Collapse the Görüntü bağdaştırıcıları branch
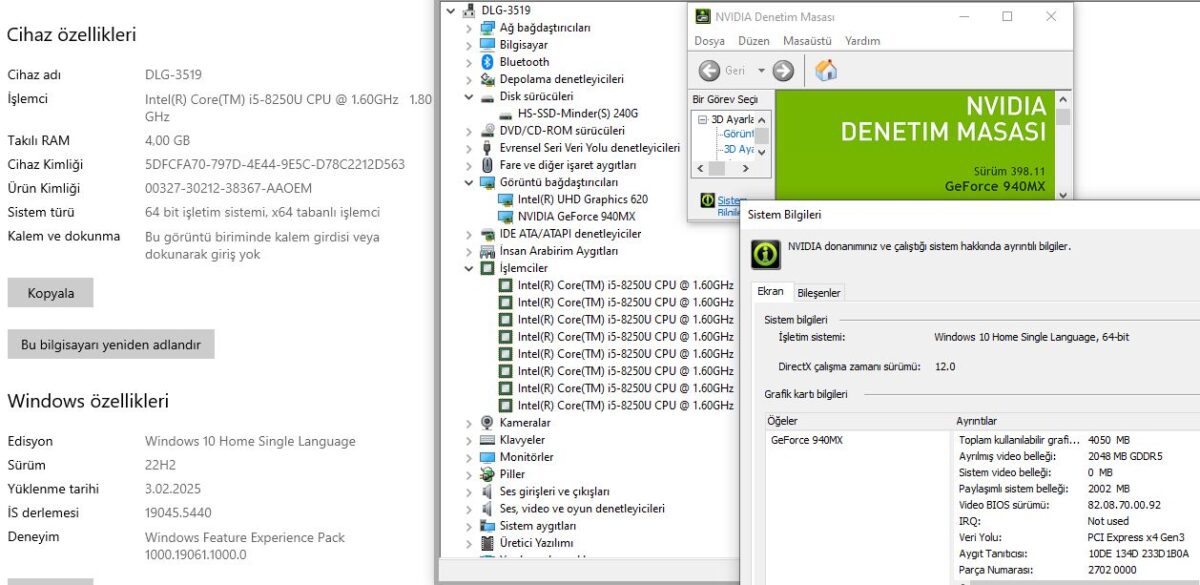Viewport: 1200px width, 585px height. coord(469,182)
